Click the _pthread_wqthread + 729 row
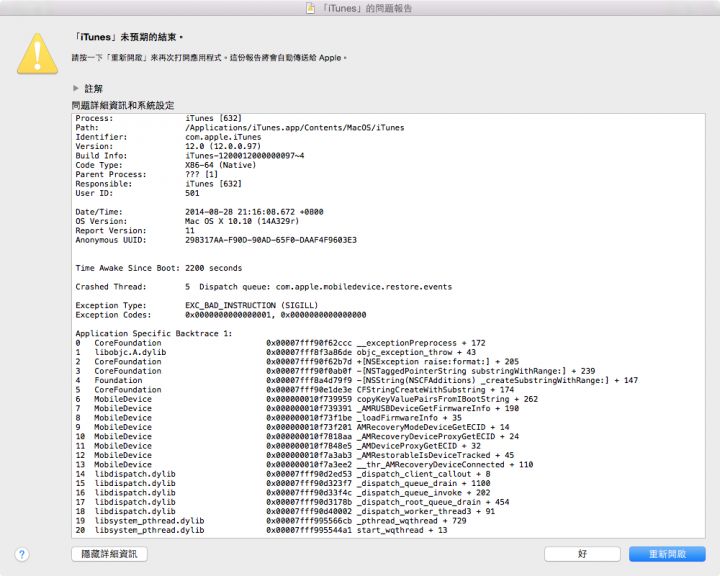 271,521
